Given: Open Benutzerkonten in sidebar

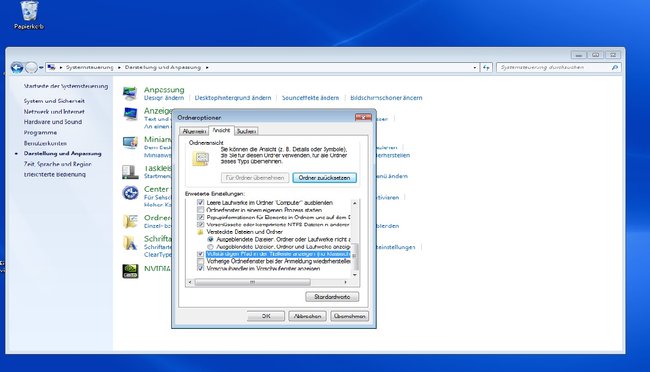Looking at the screenshot, I should [45, 143].
